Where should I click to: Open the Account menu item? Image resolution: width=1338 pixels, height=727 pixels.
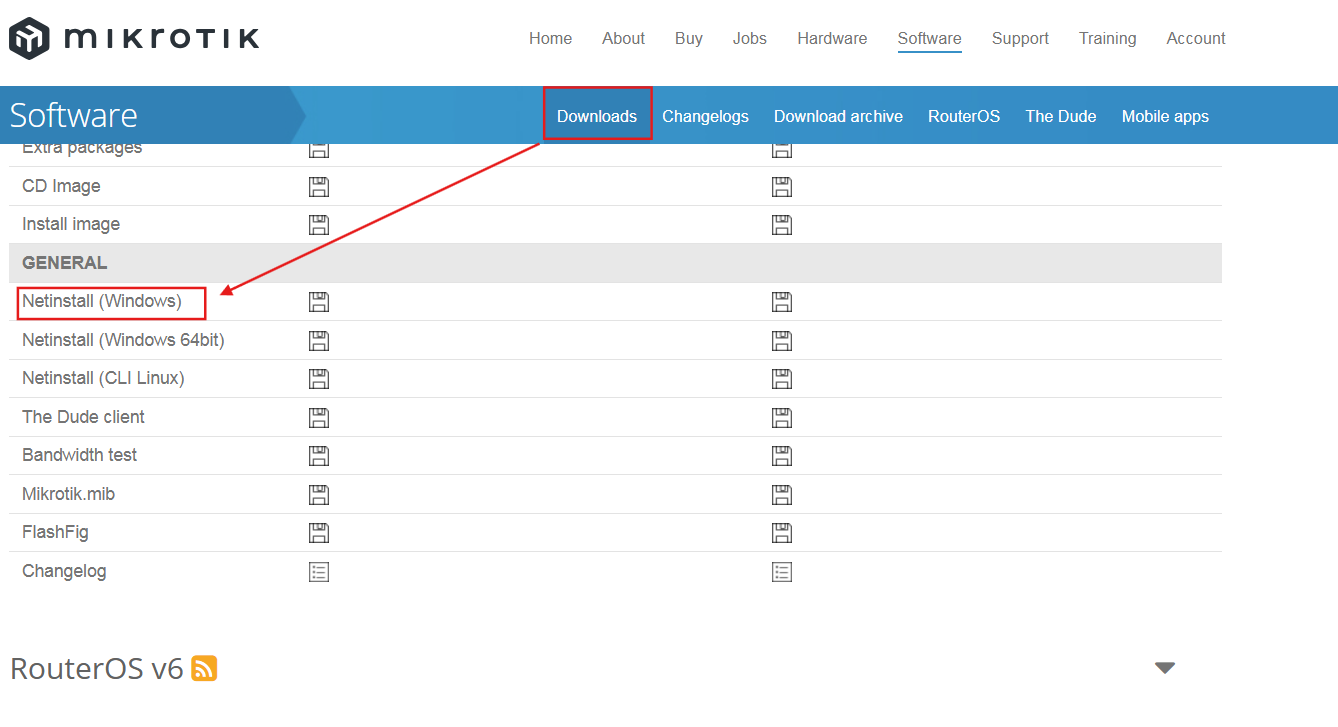point(1196,38)
